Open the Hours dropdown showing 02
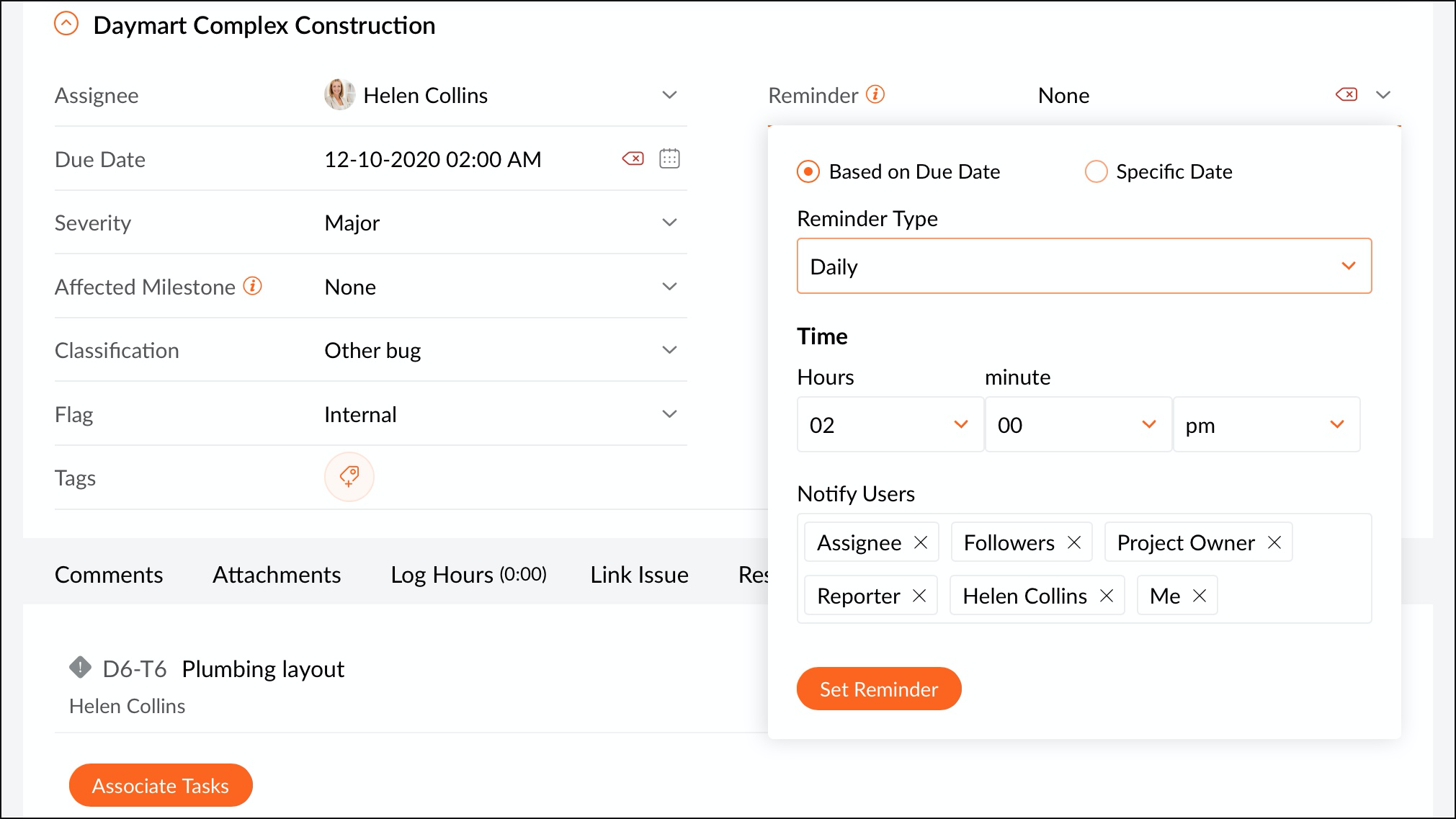 tap(890, 425)
